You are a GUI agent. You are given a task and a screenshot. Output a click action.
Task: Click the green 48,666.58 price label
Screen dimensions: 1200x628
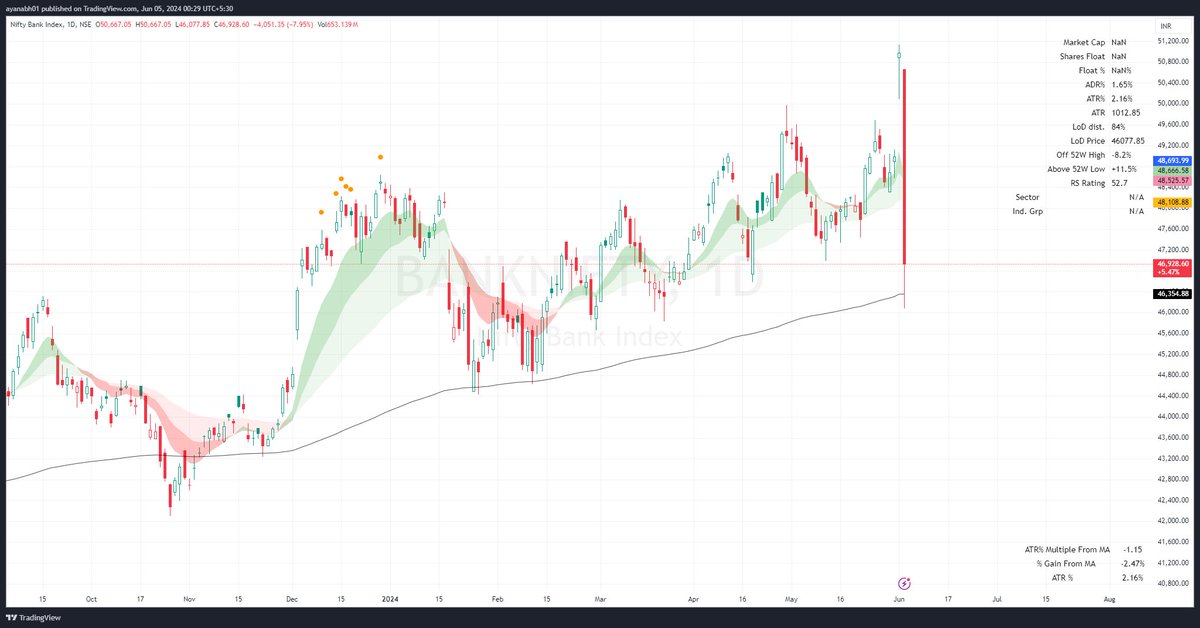[x=1173, y=170]
